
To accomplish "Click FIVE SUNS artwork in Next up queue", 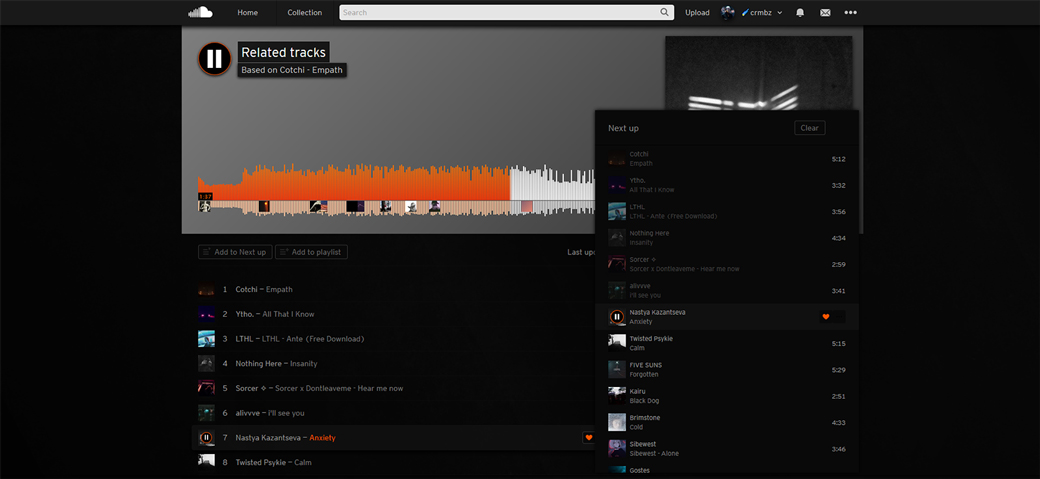I will pos(617,370).
